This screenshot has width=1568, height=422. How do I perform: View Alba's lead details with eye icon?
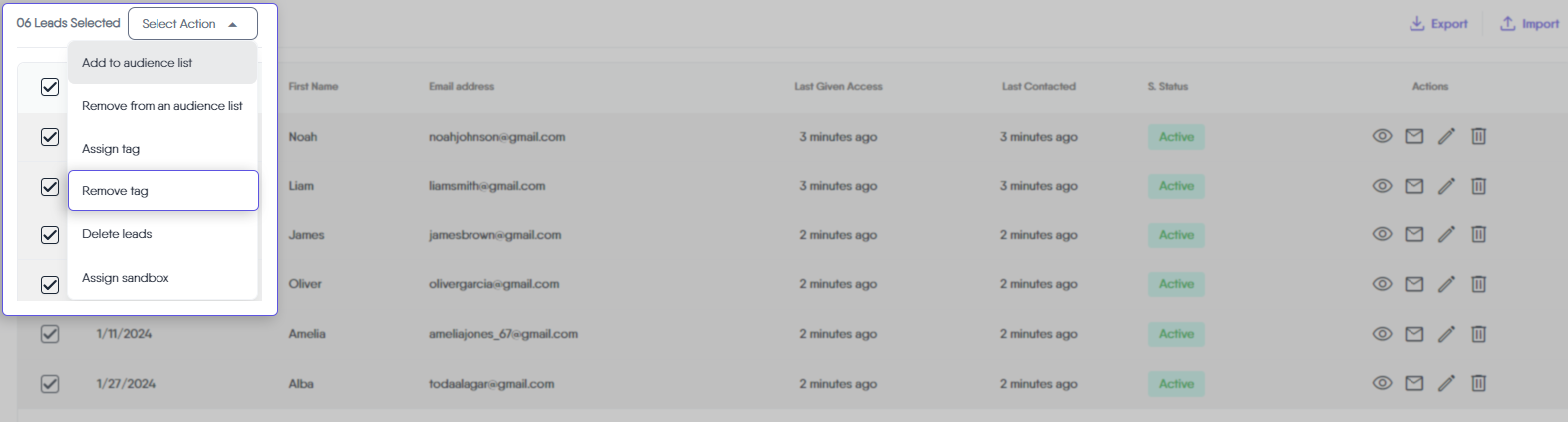[x=1382, y=383]
